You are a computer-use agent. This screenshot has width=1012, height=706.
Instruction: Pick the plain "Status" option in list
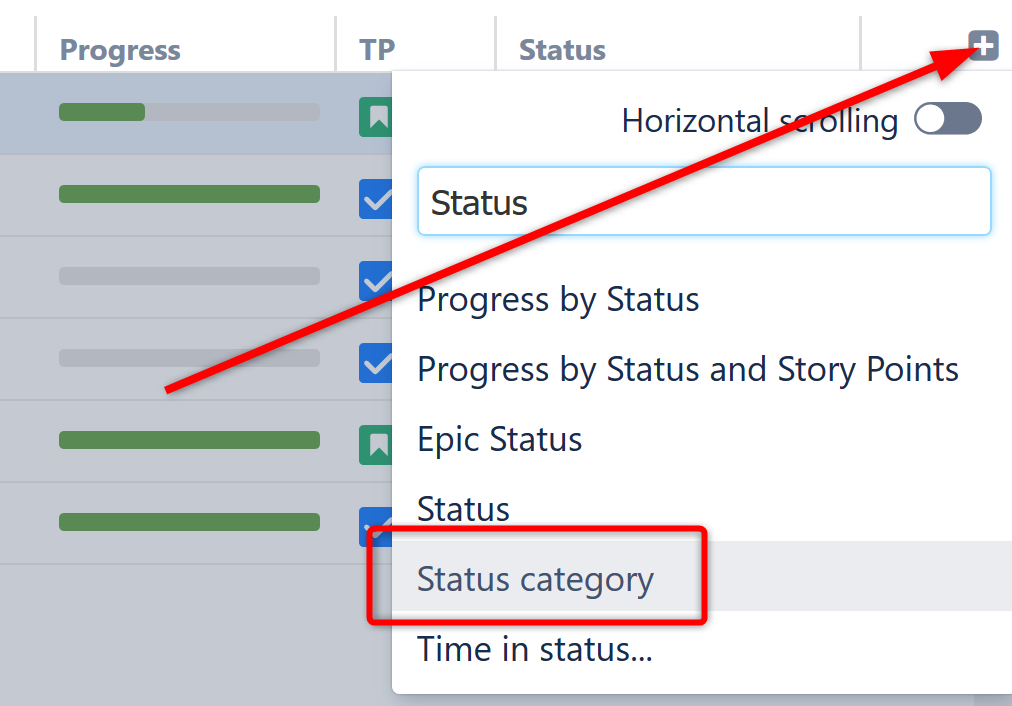(x=463, y=509)
